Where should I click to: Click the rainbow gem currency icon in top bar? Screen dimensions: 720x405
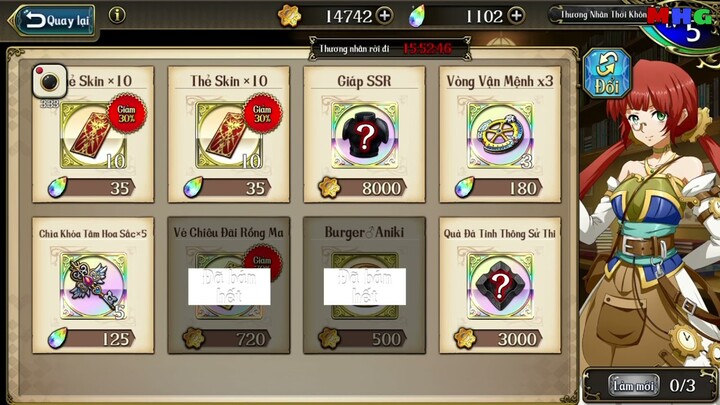tap(417, 17)
